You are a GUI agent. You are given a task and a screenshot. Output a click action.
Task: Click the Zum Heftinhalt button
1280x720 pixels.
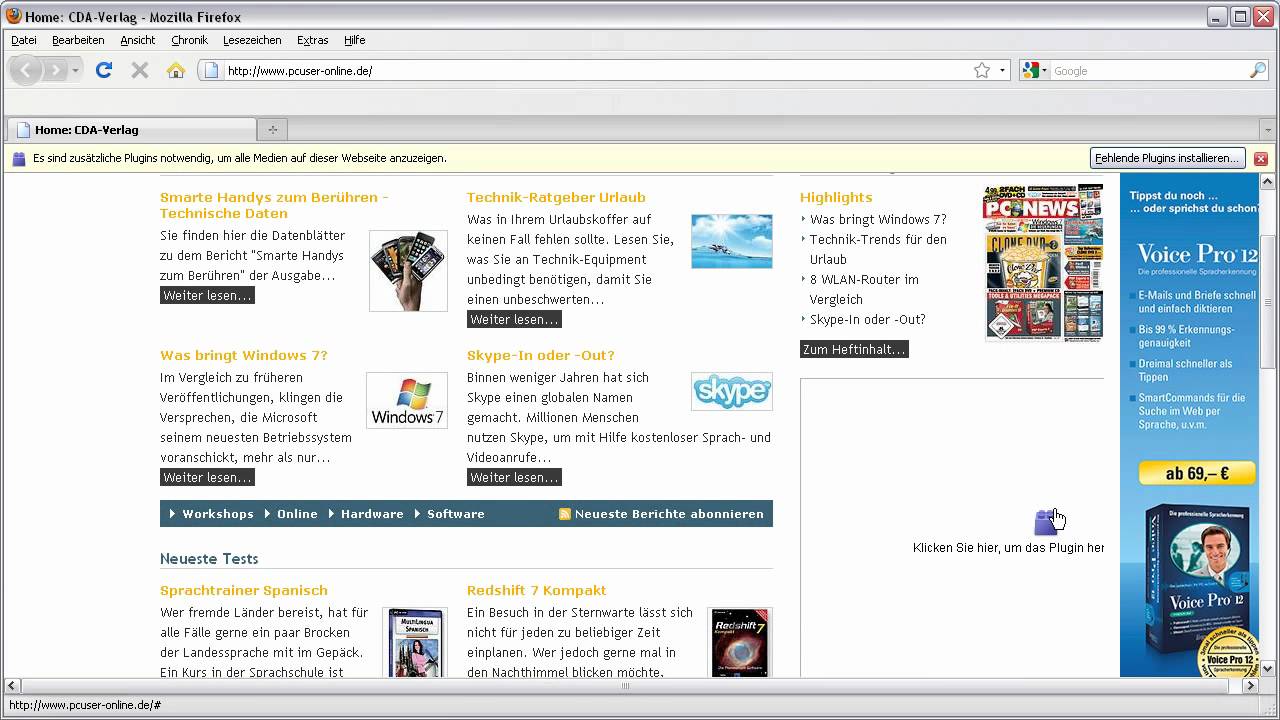(x=854, y=349)
